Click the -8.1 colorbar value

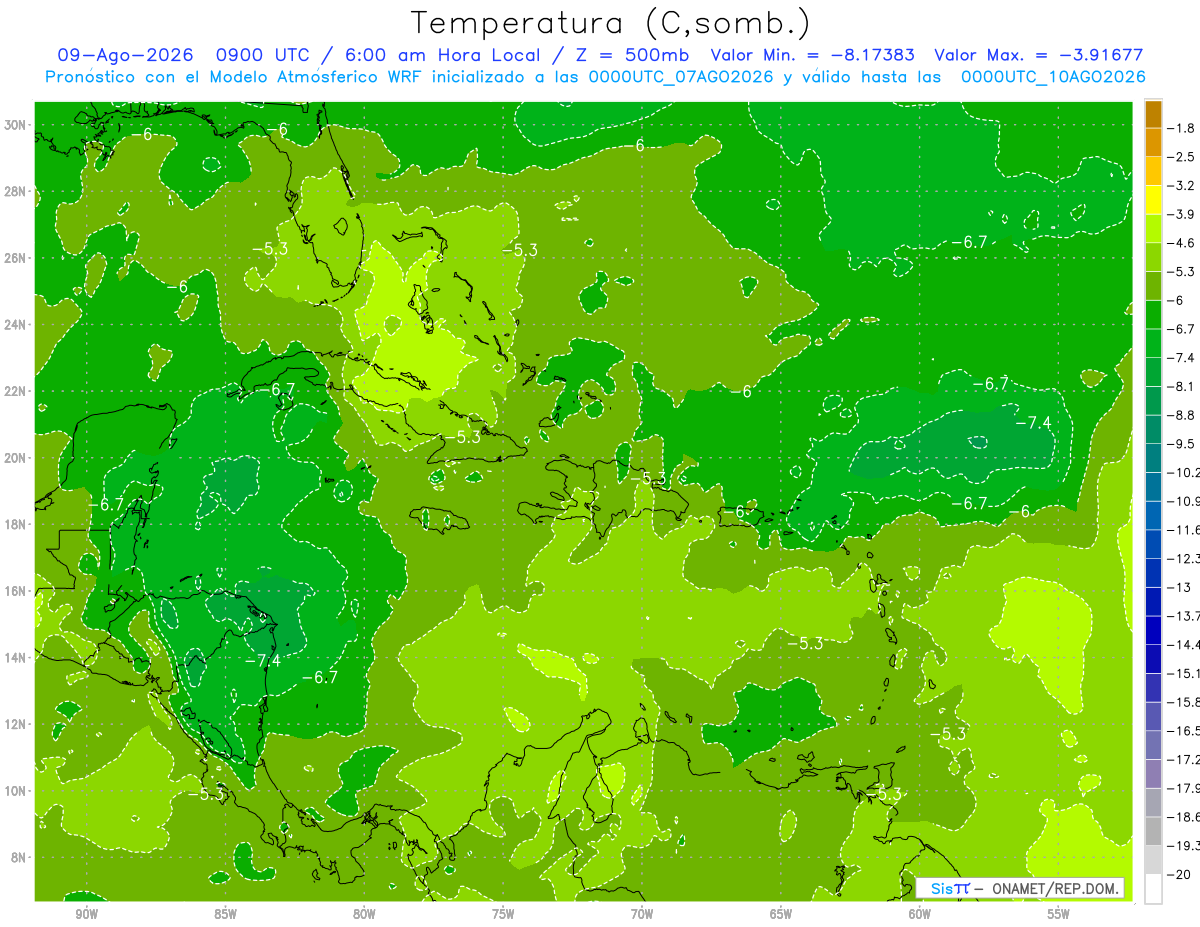pos(1183,386)
